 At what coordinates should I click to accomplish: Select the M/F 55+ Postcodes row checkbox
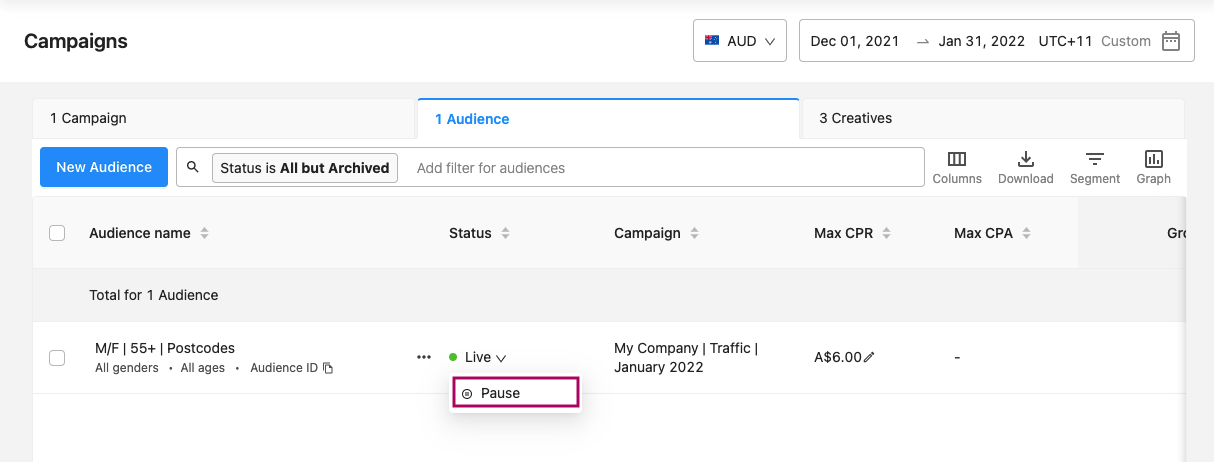[57, 357]
